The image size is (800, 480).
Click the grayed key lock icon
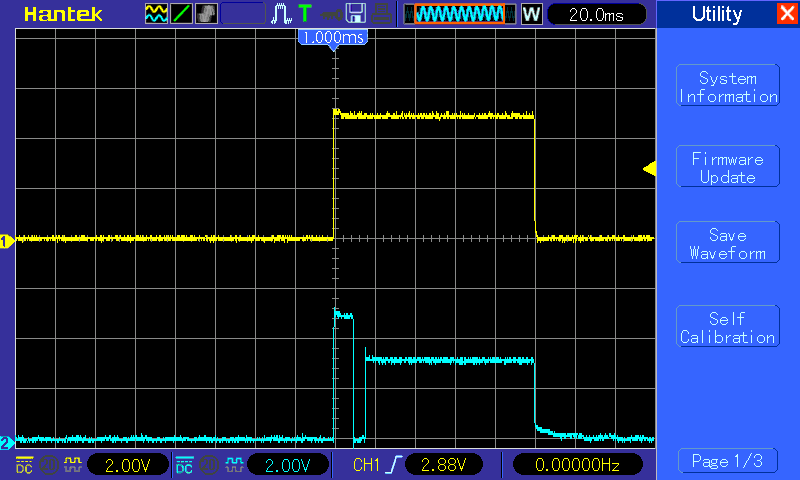pyautogui.click(x=331, y=14)
